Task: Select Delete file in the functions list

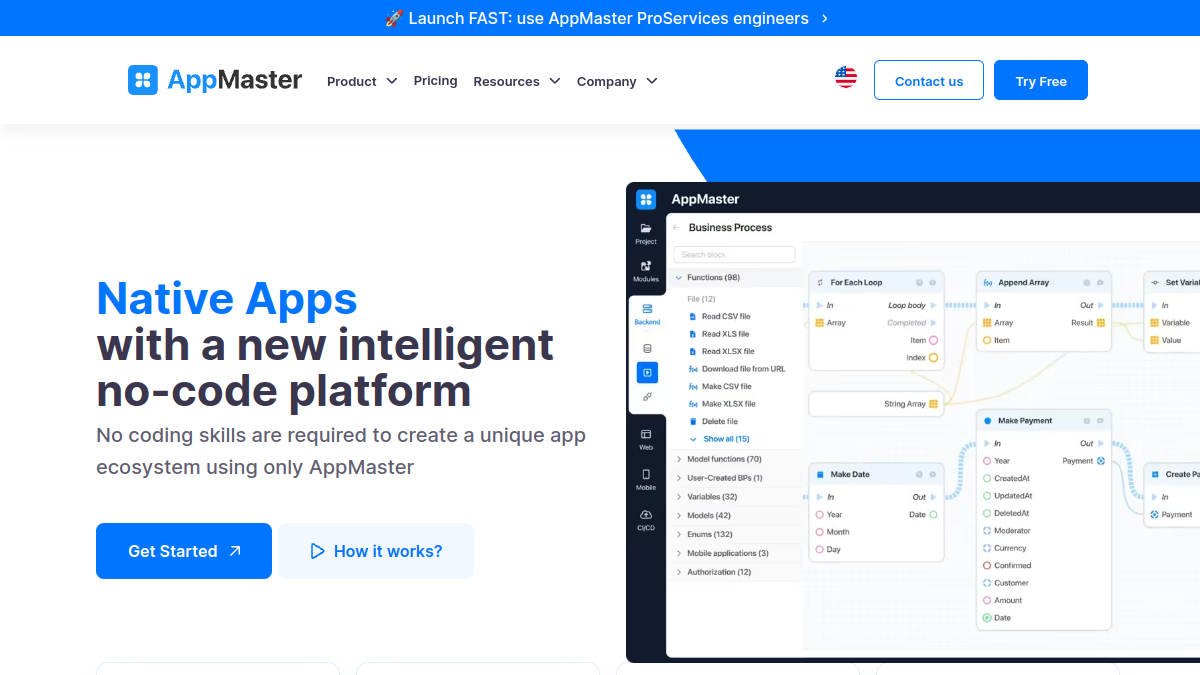Action: coord(713,422)
